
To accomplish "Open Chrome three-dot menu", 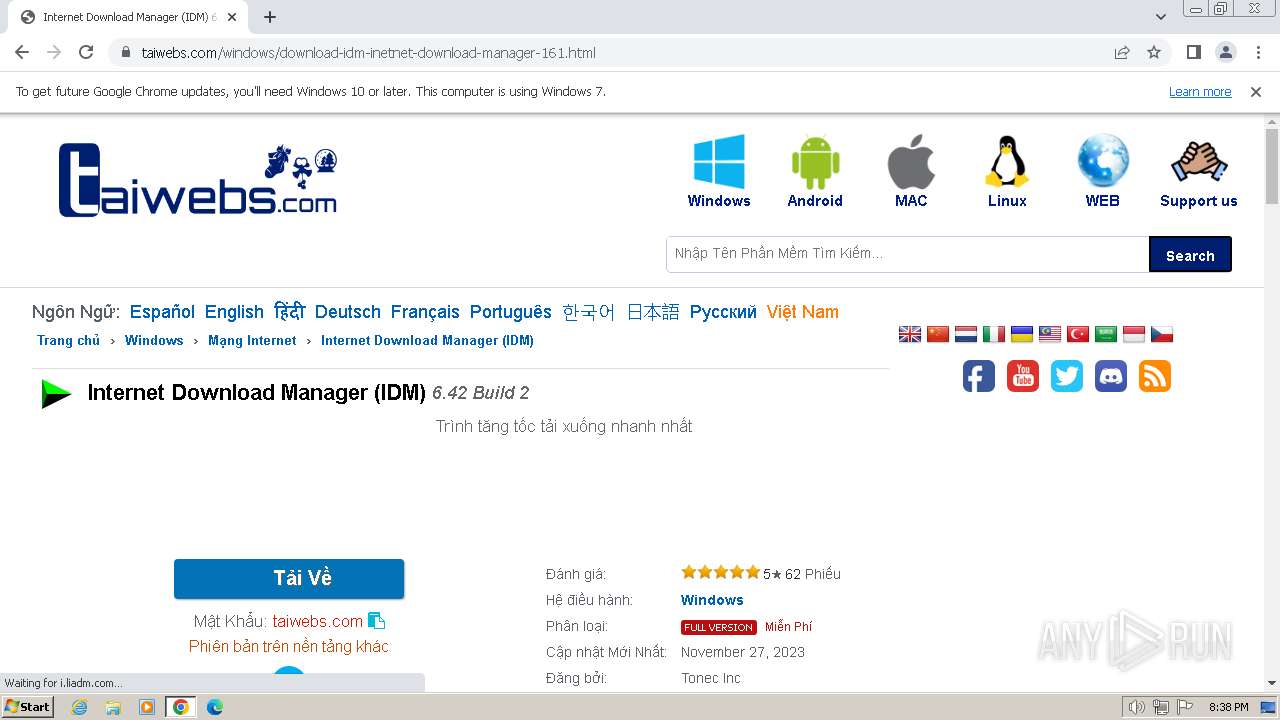I will (1256, 52).
